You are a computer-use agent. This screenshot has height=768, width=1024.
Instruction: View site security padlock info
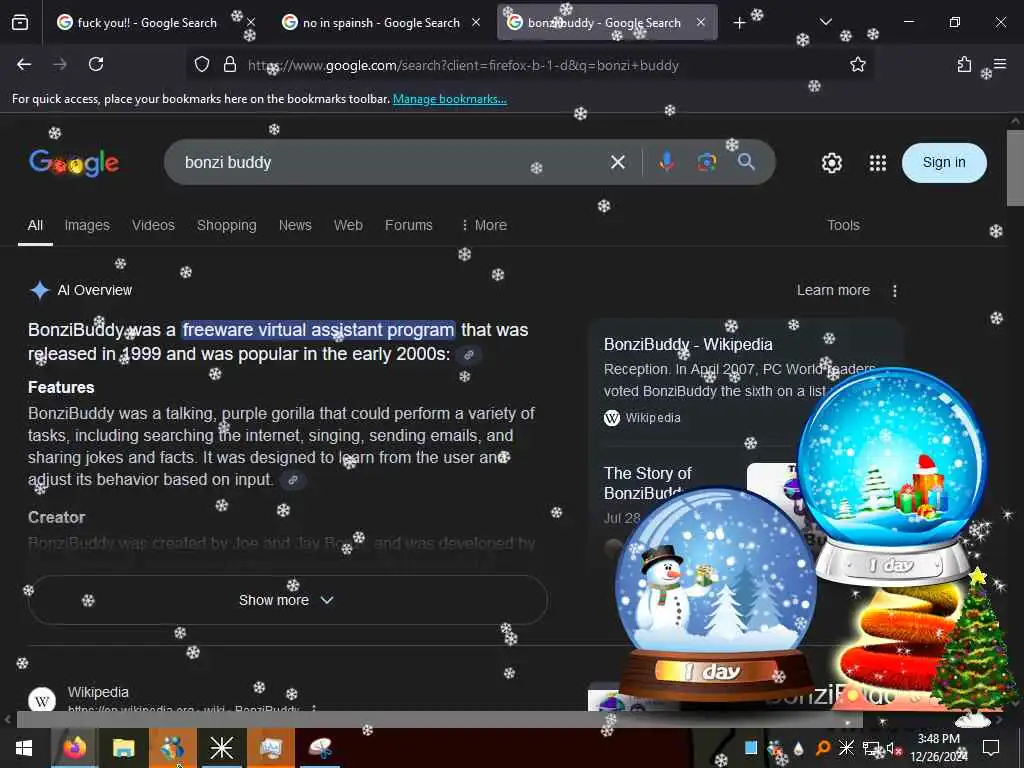[230, 64]
